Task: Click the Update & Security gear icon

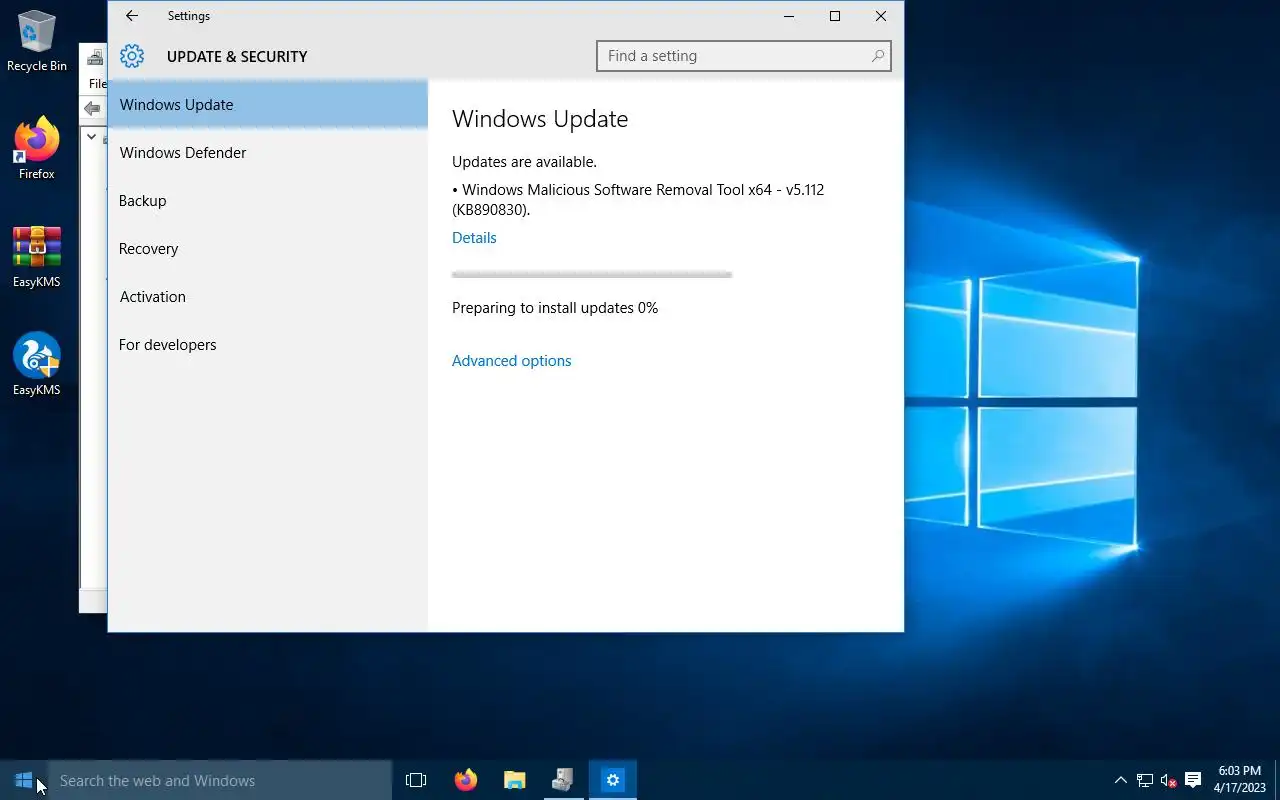Action: [132, 56]
